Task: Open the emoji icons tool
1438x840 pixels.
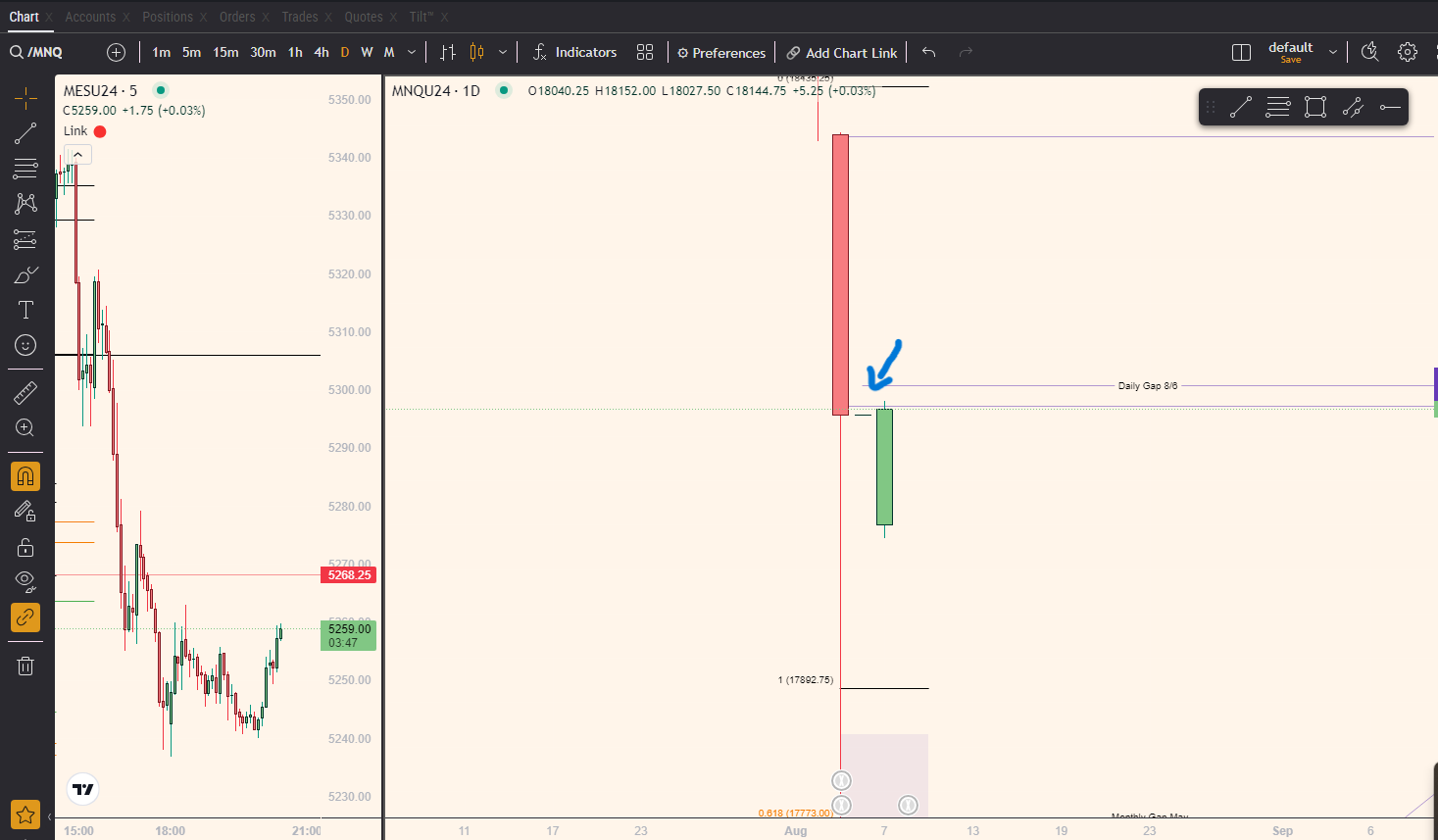Action: tap(25, 345)
